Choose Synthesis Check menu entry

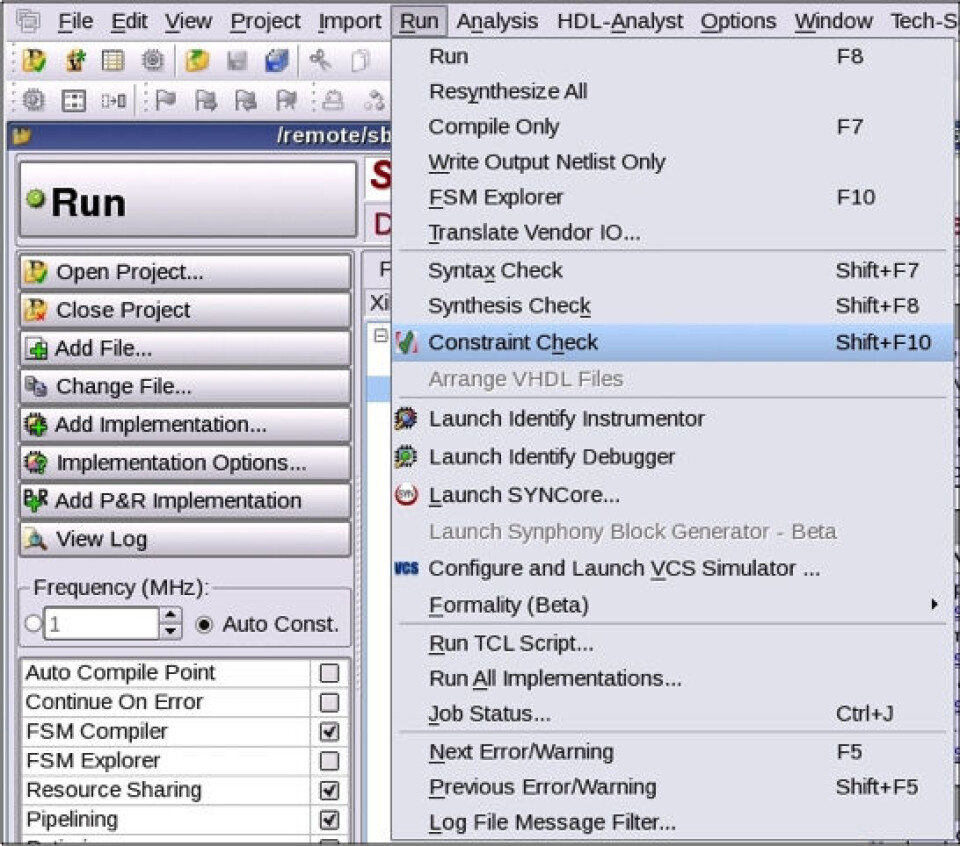672,305
